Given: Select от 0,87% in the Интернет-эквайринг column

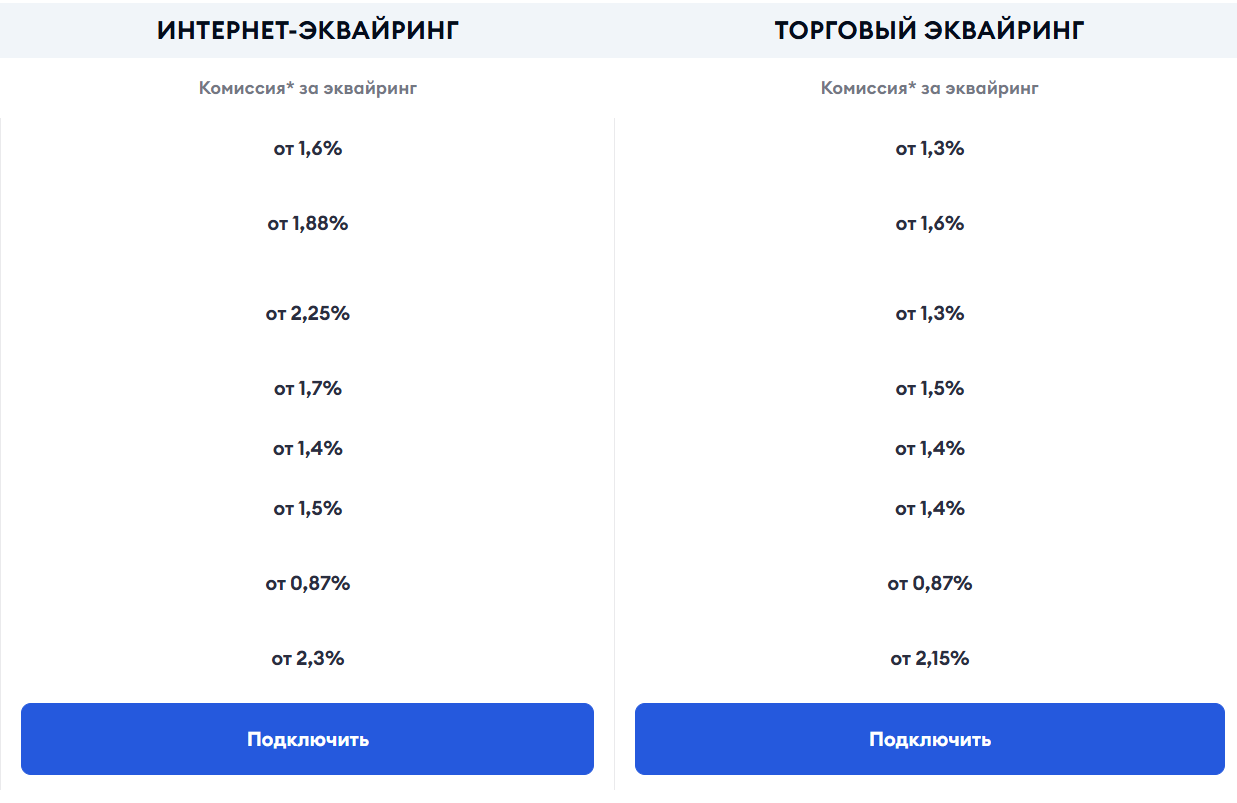Looking at the screenshot, I should click(308, 584).
